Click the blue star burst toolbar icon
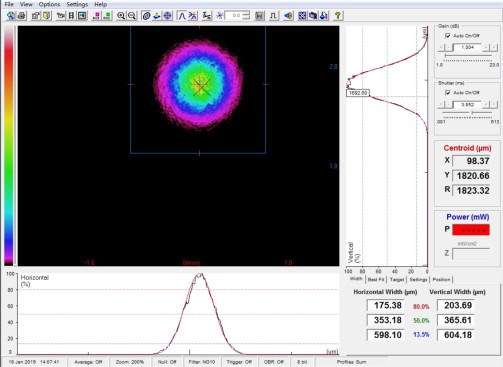This screenshot has height=367, width=503. [220, 15]
